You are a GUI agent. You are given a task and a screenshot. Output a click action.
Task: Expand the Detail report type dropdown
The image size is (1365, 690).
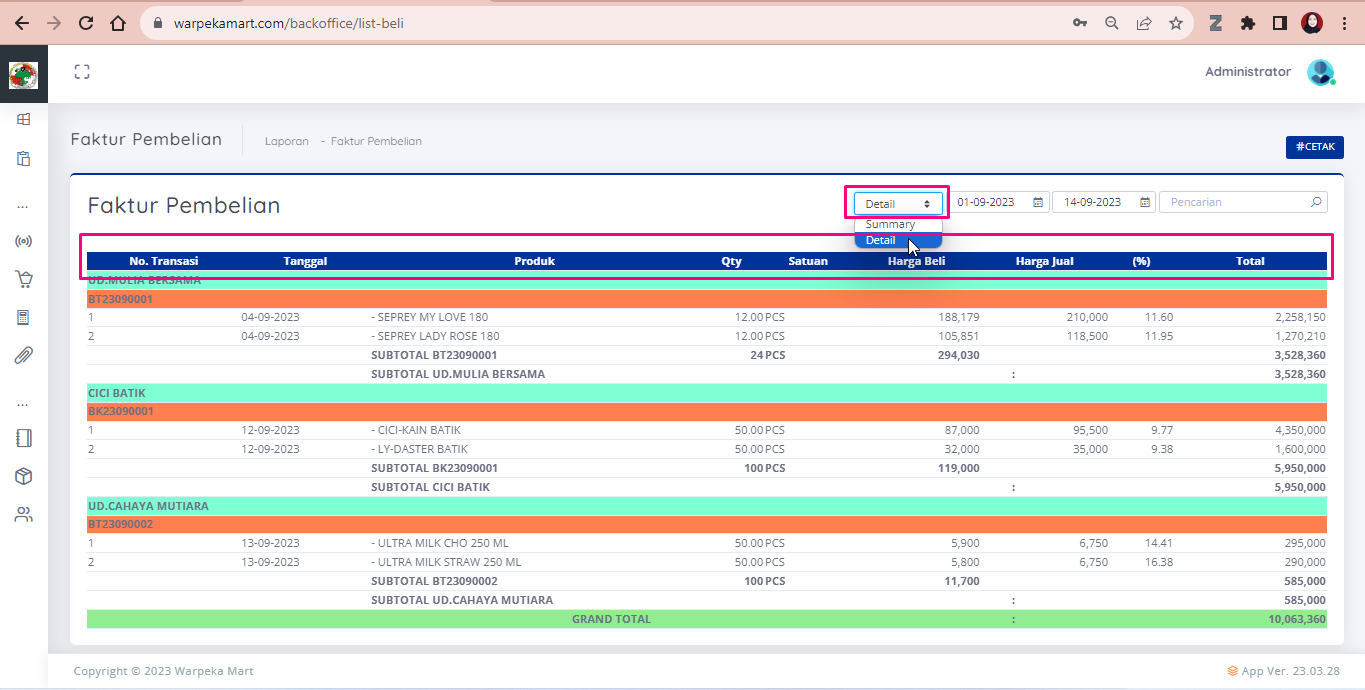point(898,203)
